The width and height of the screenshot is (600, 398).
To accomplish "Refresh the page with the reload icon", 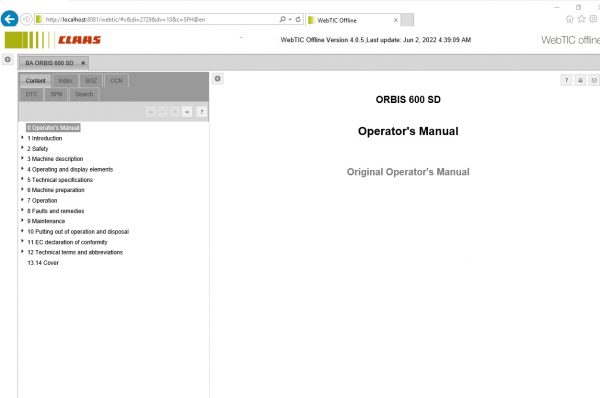I will coord(298,19).
